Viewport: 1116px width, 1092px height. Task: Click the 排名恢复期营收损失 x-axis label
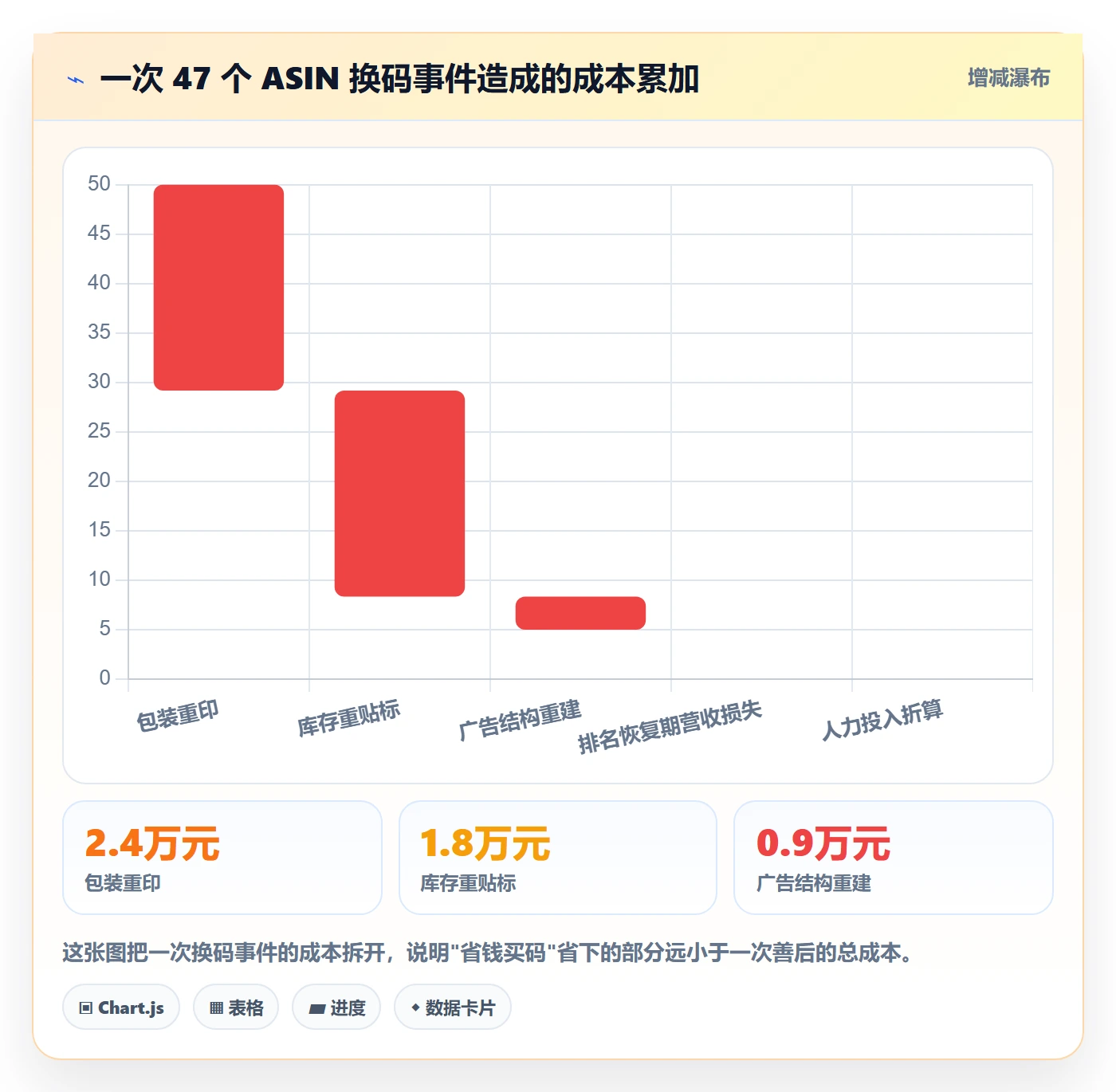pos(670,727)
